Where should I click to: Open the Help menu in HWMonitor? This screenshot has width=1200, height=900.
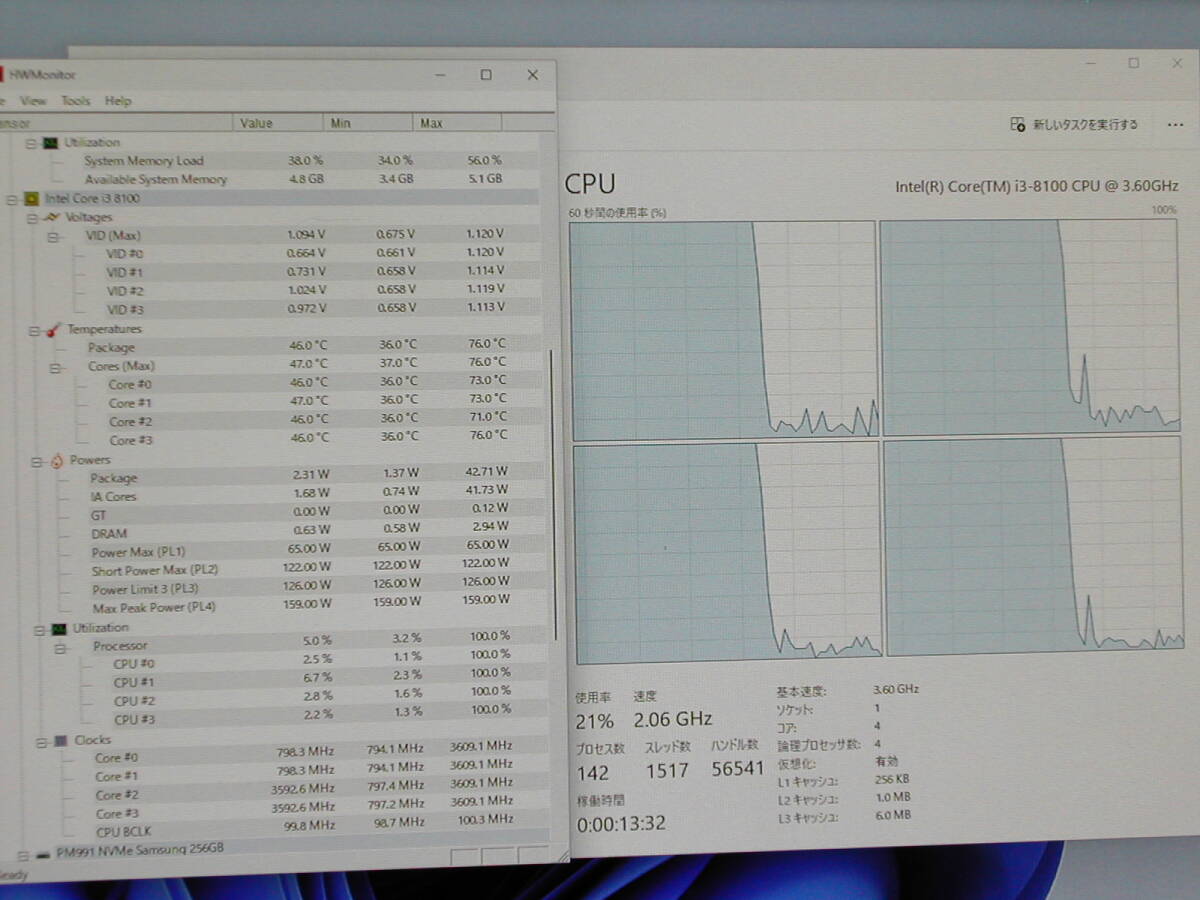click(x=118, y=101)
